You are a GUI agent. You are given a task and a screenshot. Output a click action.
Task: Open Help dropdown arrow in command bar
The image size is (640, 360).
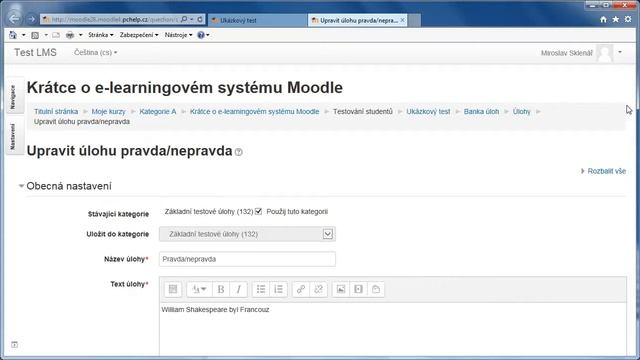pos(208,35)
